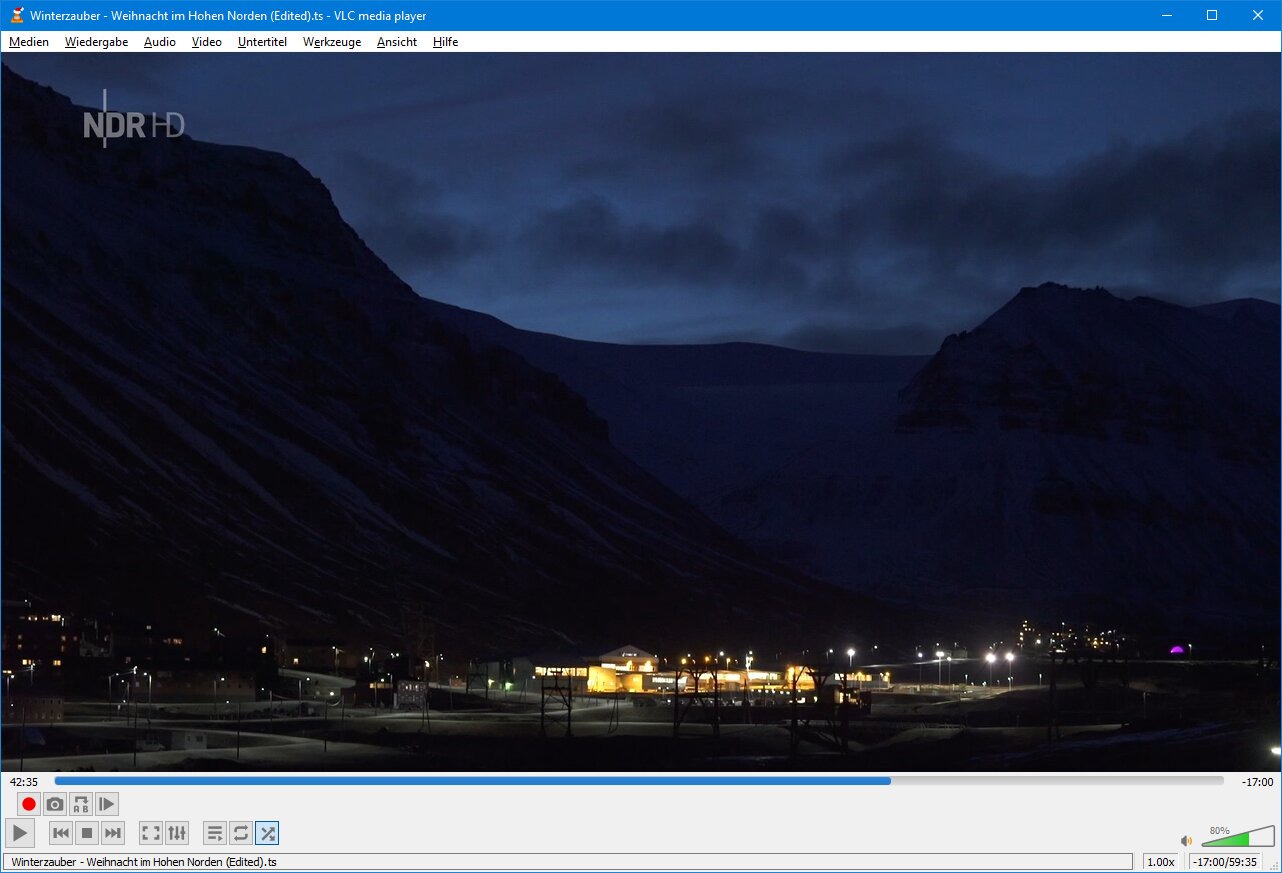Advance frame by frame
The width and height of the screenshot is (1282, 873).
[x=107, y=804]
